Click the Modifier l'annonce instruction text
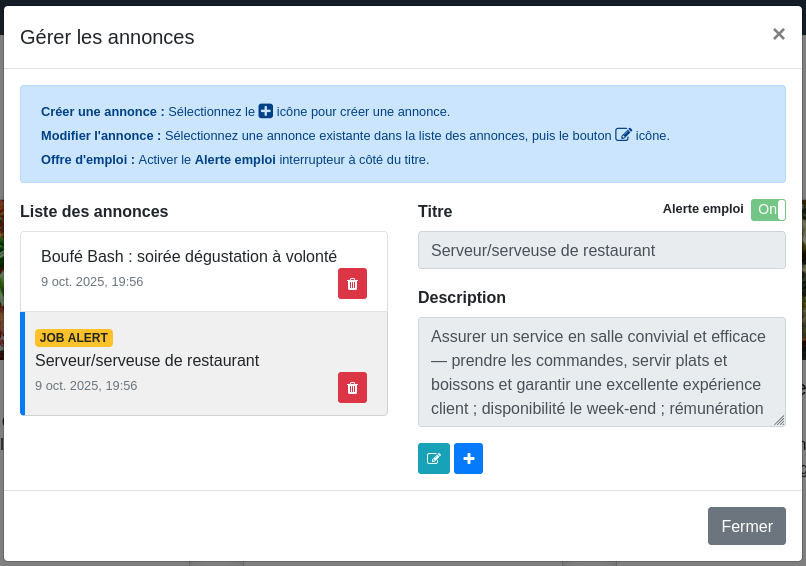The width and height of the screenshot is (806, 566). click(355, 136)
